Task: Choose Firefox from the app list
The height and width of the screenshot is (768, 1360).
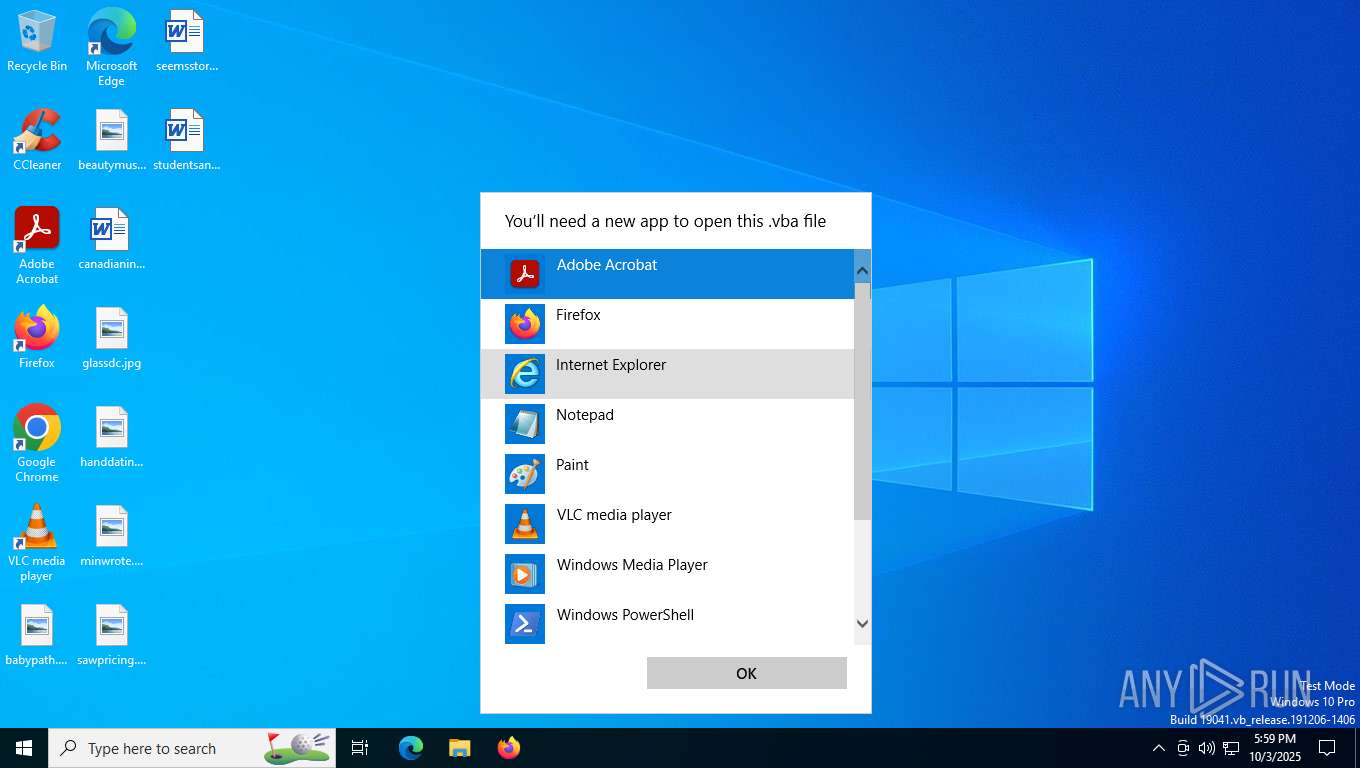Action: click(x=667, y=324)
